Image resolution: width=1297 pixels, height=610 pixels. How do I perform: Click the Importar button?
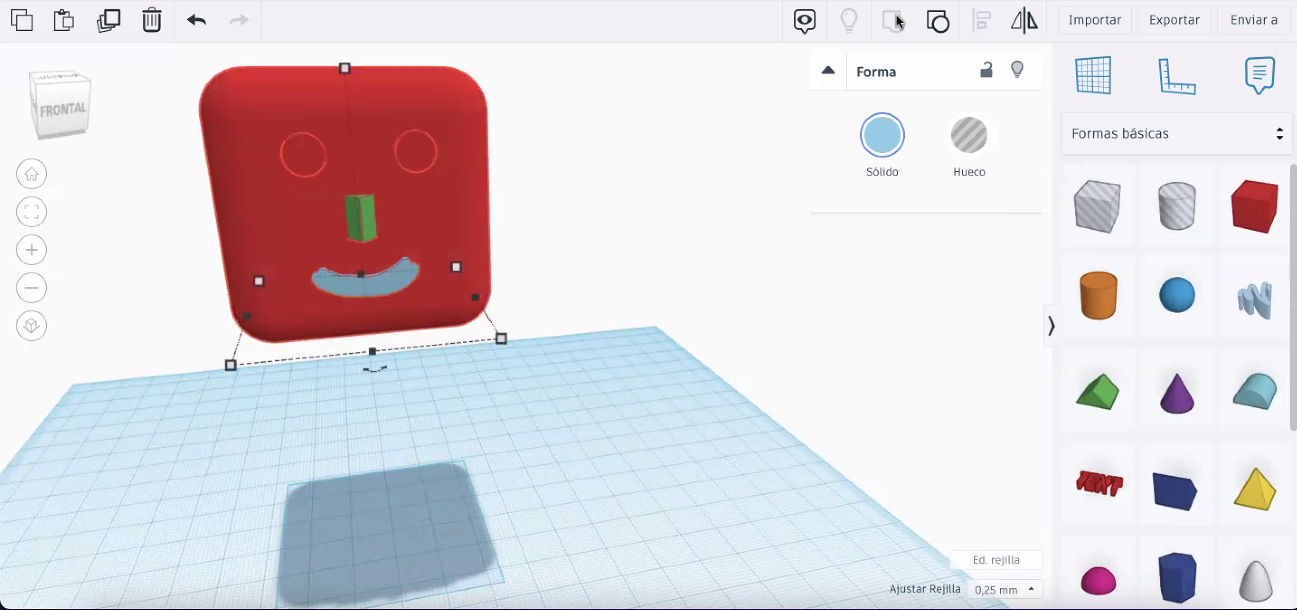tap(1095, 20)
